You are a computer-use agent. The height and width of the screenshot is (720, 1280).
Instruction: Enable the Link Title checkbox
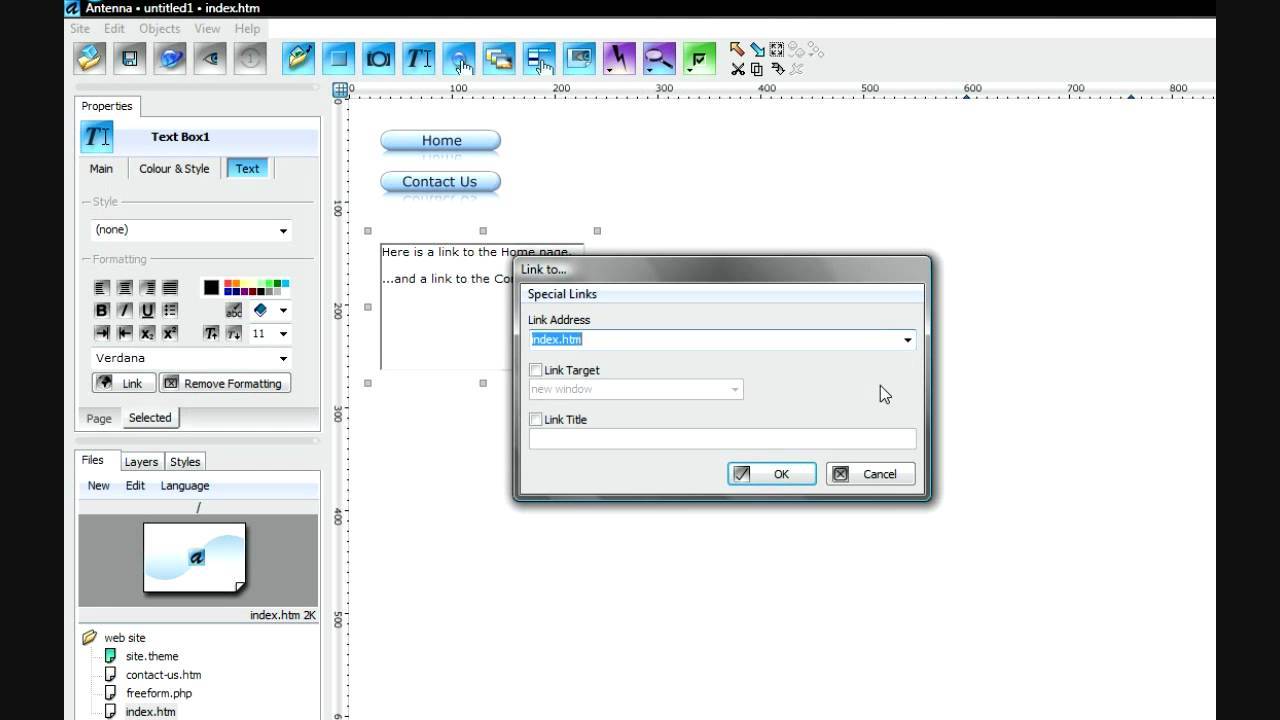[x=536, y=420]
